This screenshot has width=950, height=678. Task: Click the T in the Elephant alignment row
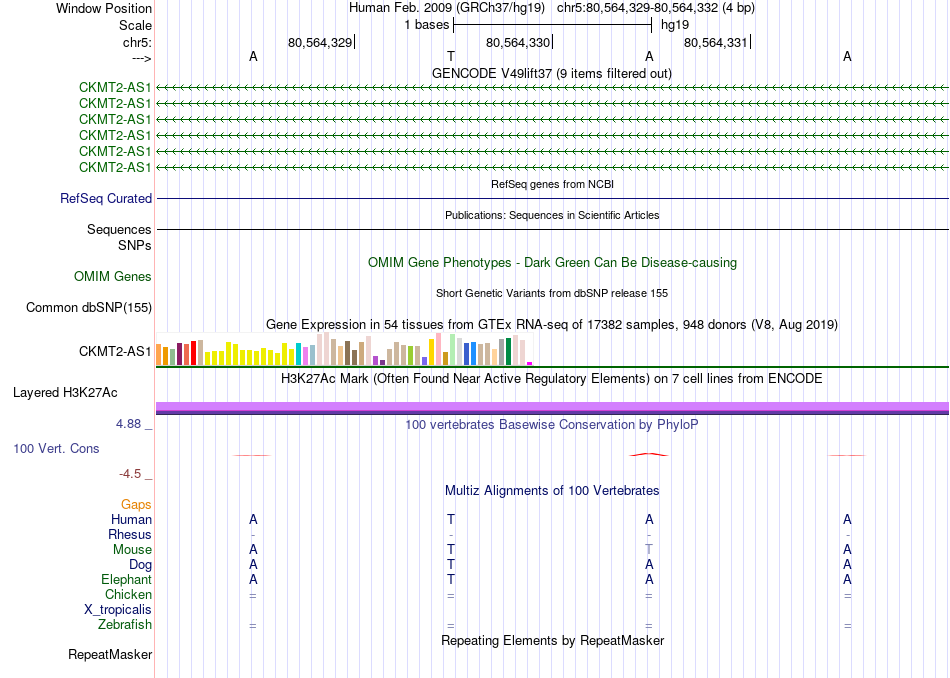pos(451,580)
